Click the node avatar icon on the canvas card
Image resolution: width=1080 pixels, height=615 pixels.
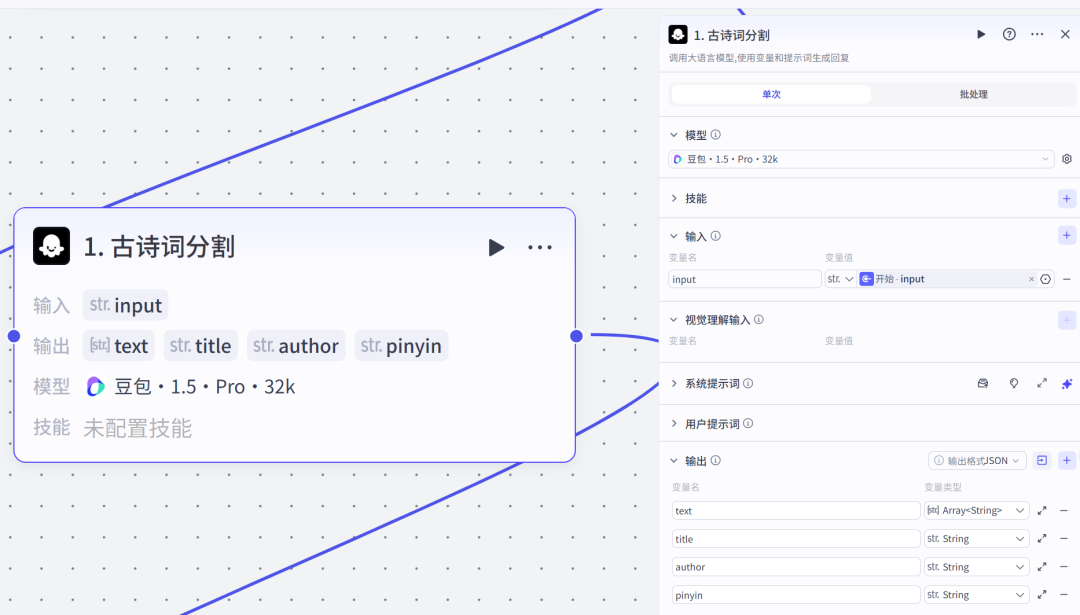[52, 246]
